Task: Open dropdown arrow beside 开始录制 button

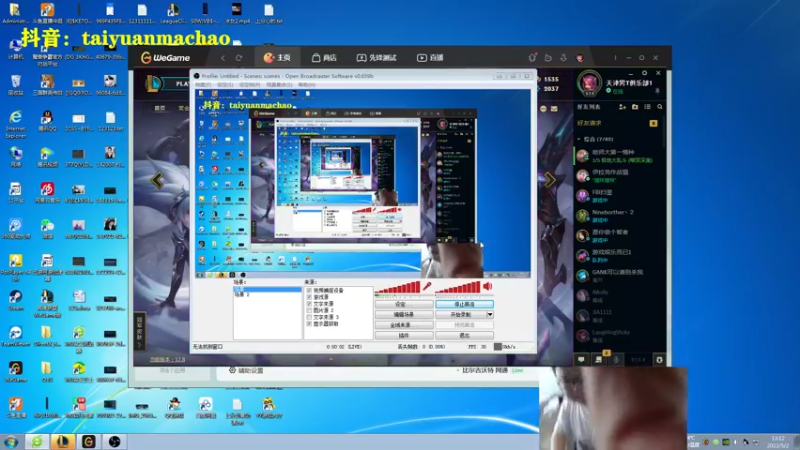Action: pos(490,315)
